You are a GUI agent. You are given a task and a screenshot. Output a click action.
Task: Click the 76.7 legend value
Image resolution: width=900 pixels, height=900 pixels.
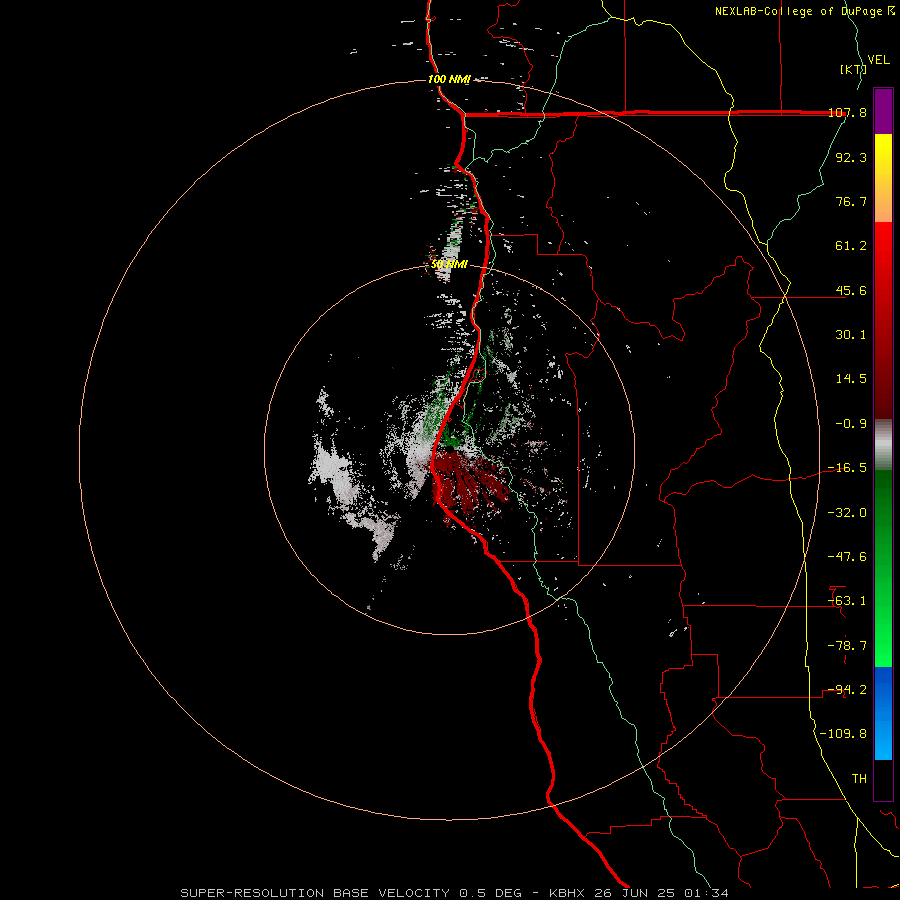[x=851, y=201]
